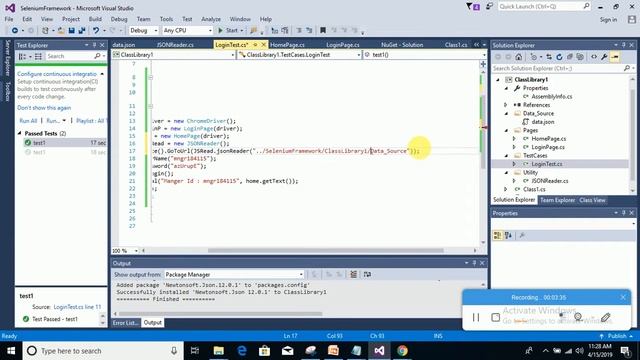This screenshot has height=360, width=640.
Task: Click Sign in at top right
Action: pyautogui.click(x=608, y=20)
